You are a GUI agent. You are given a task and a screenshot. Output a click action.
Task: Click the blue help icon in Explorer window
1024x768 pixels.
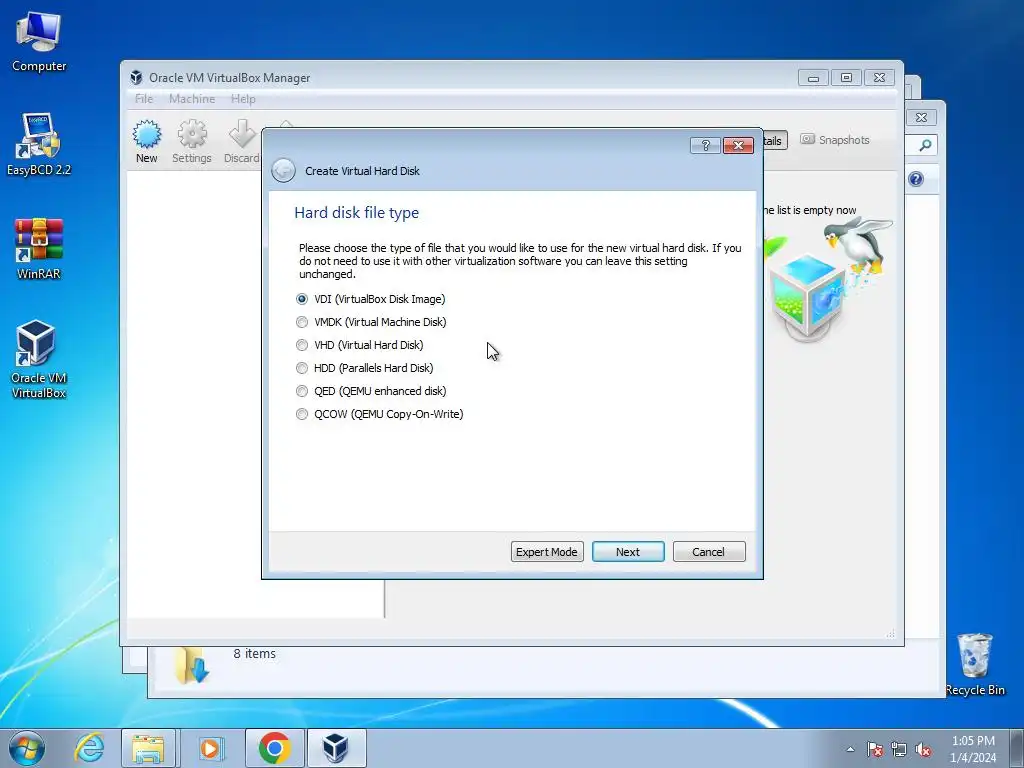(x=916, y=179)
